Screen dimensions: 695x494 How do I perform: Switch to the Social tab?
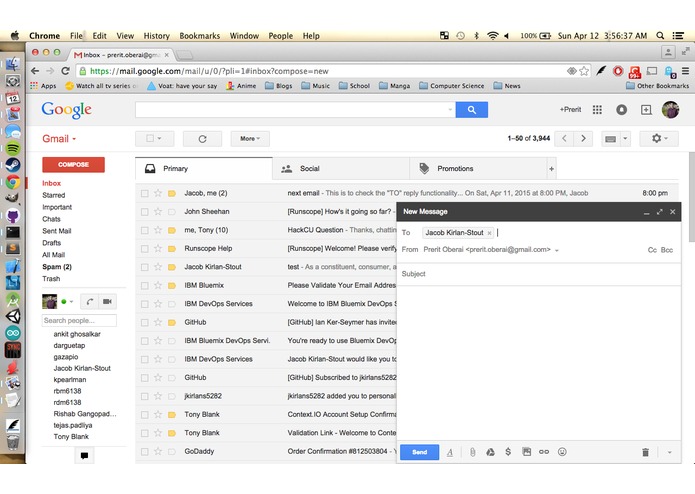pos(341,169)
